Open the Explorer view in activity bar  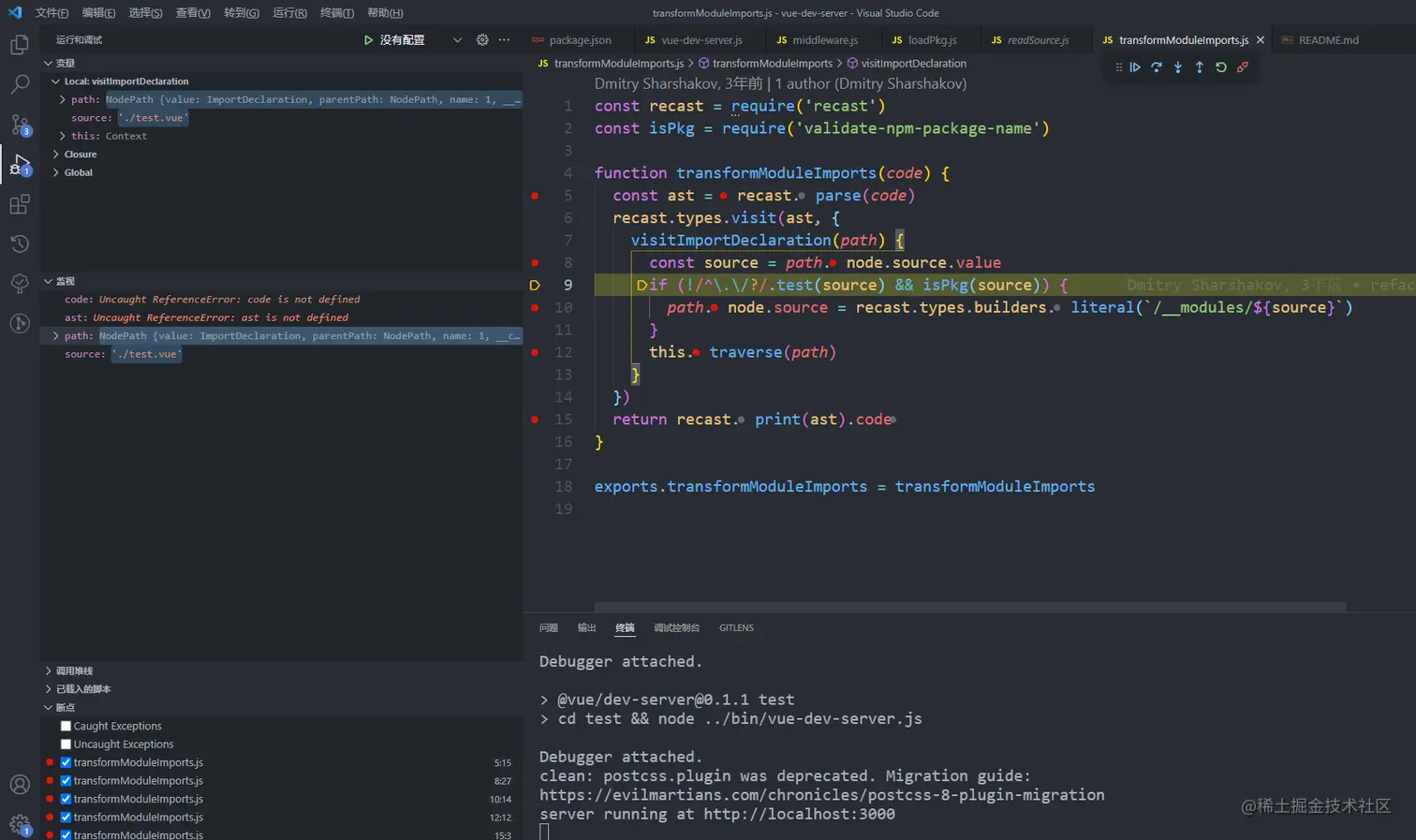point(19,44)
